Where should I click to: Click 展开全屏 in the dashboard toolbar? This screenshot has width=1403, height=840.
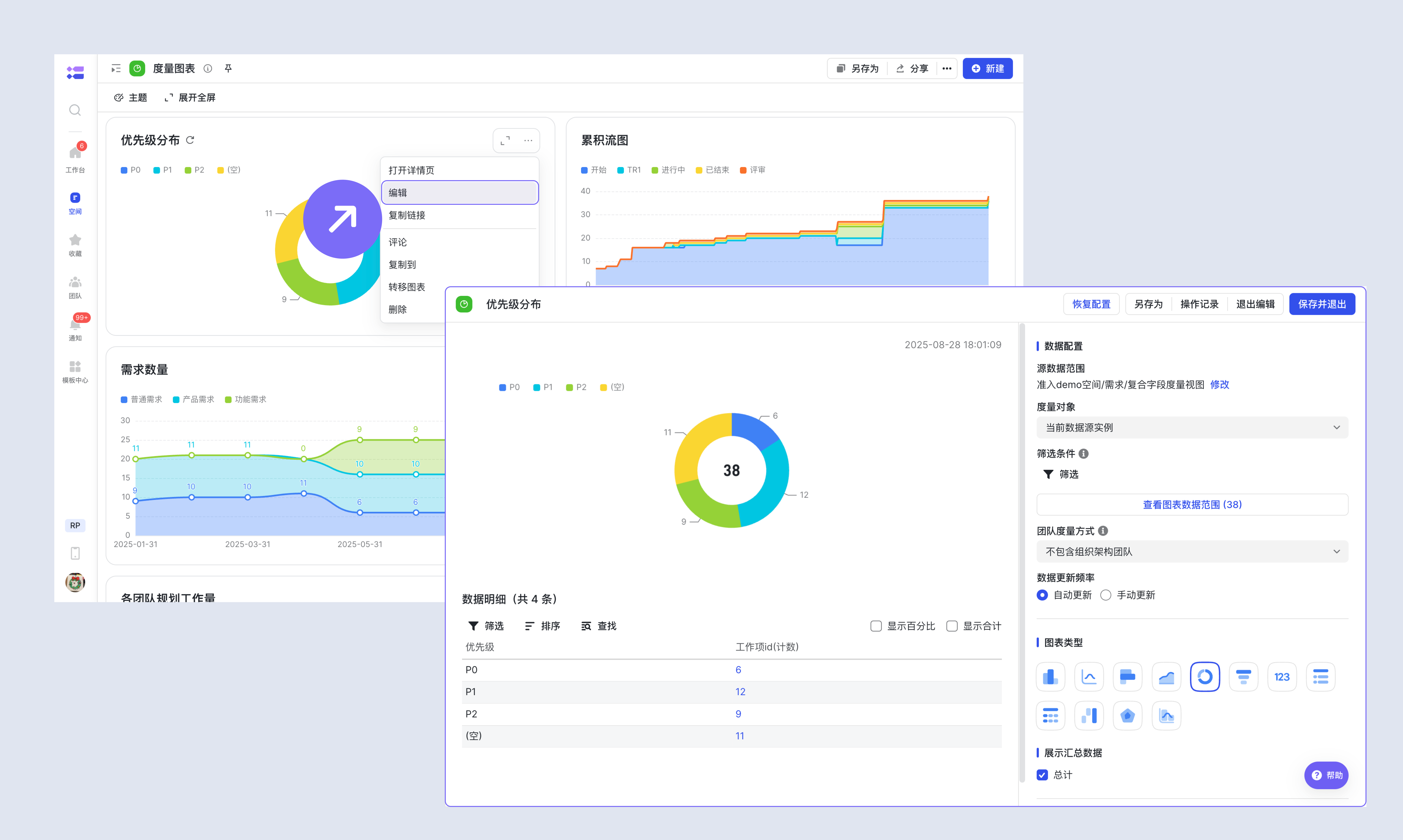pos(190,97)
